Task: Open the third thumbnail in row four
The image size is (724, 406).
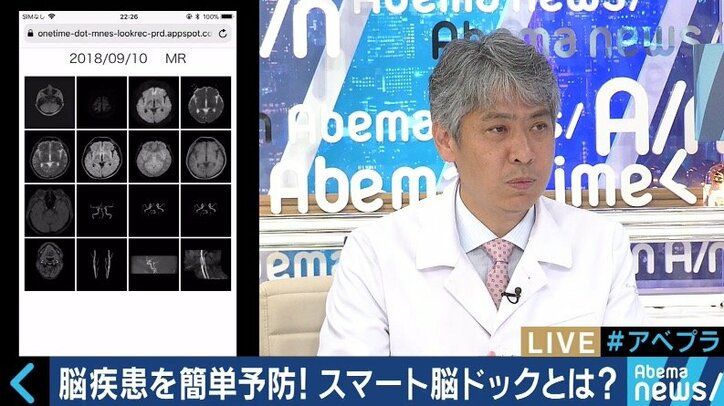Action: [x=154, y=265]
